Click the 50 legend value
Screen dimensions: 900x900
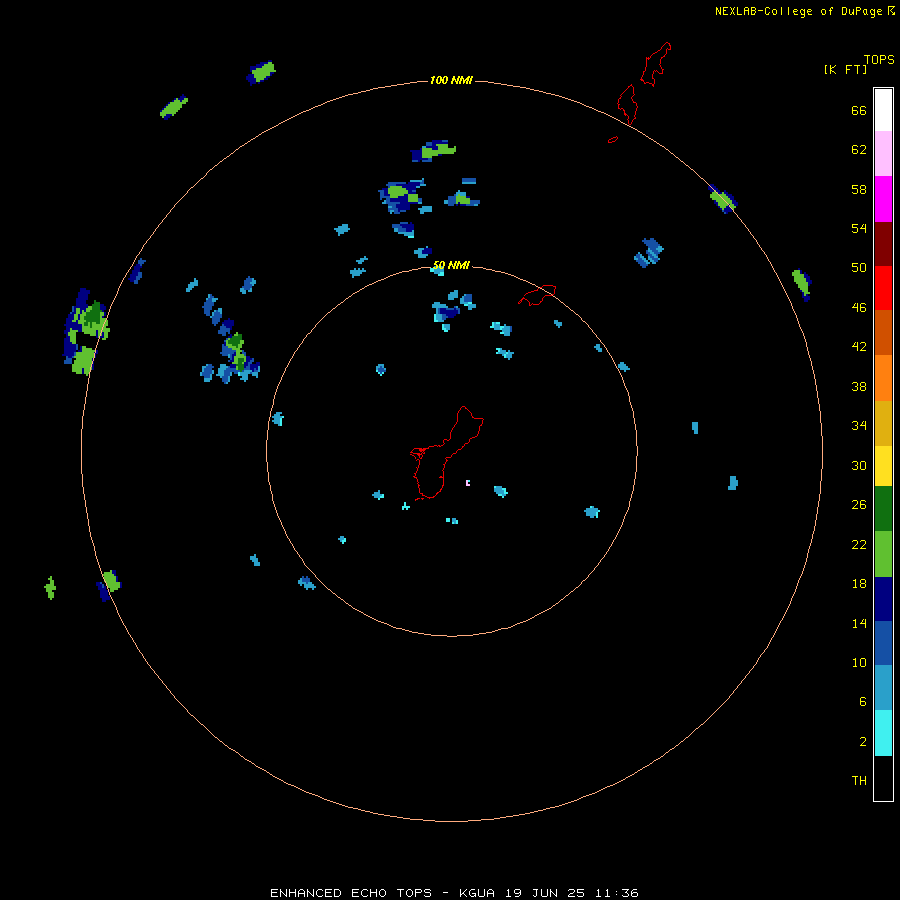tap(859, 267)
